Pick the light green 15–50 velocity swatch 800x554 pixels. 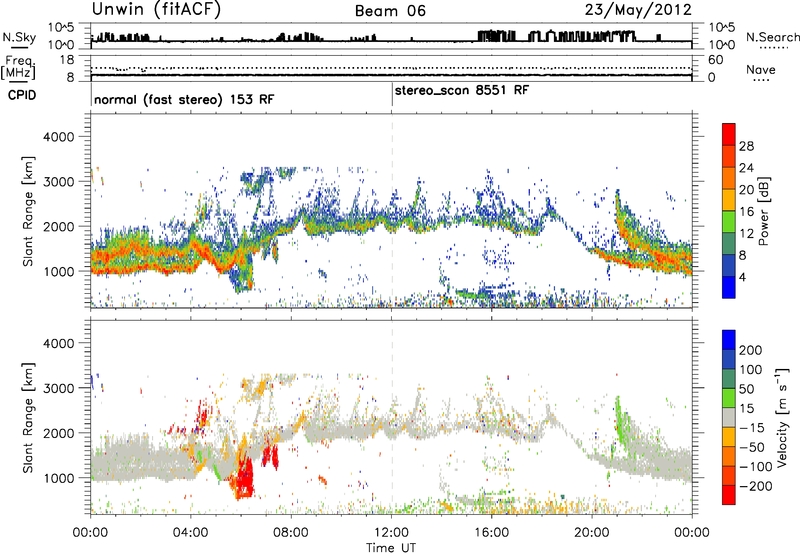[x=729, y=398]
